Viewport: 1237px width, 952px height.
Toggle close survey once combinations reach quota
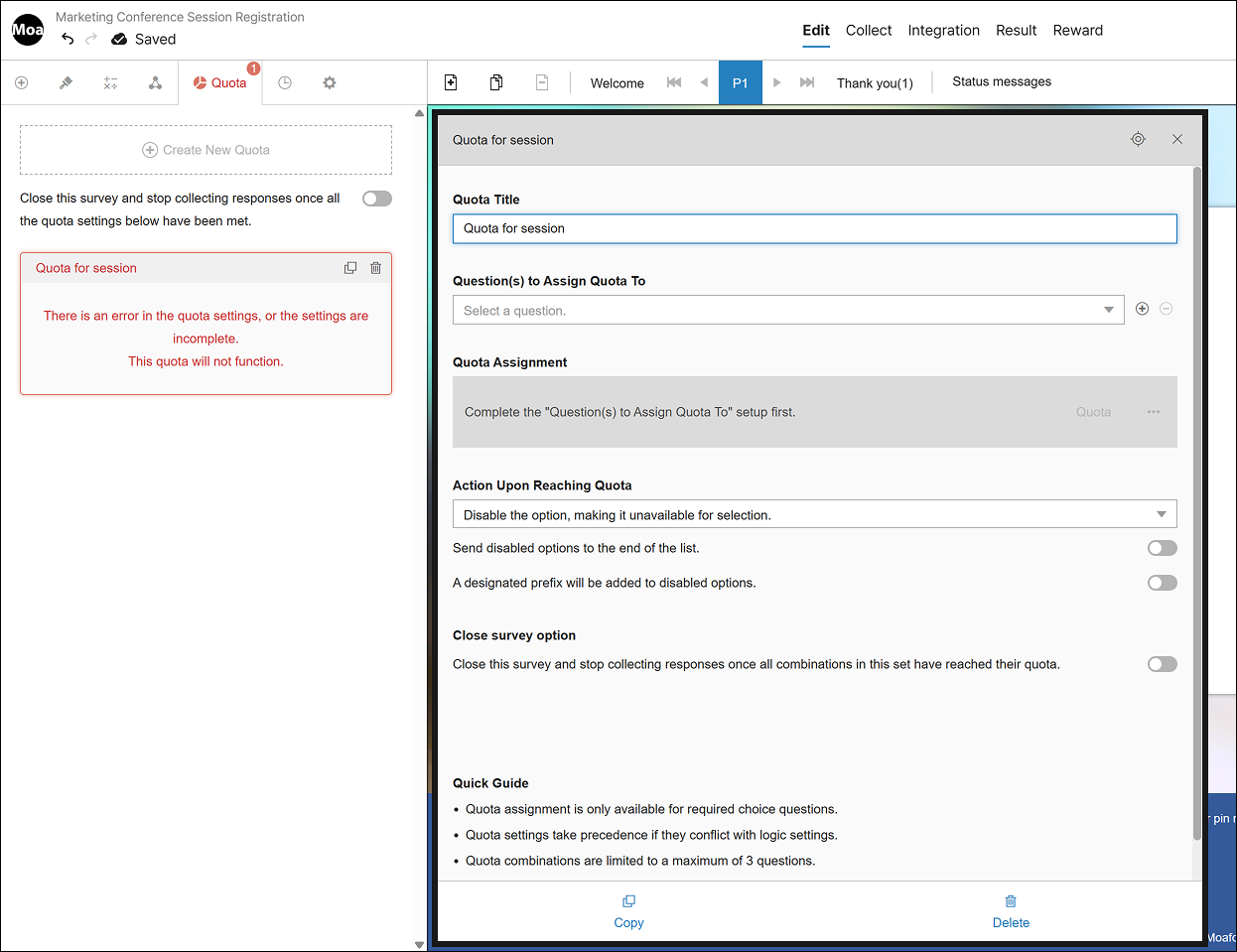pyautogui.click(x=1163, y=664)
